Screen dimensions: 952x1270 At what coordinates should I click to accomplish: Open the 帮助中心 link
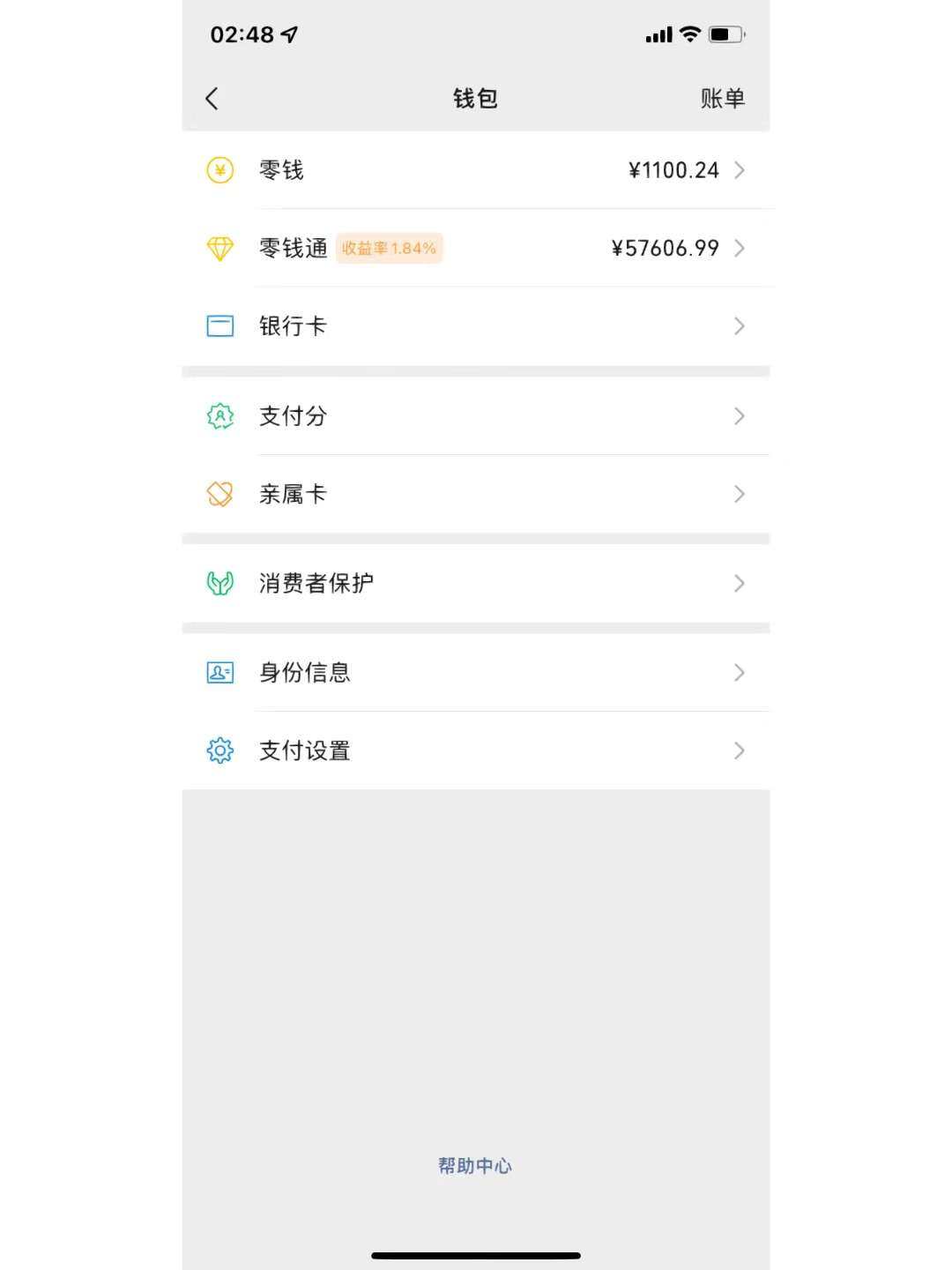[x=475, y=1166]
